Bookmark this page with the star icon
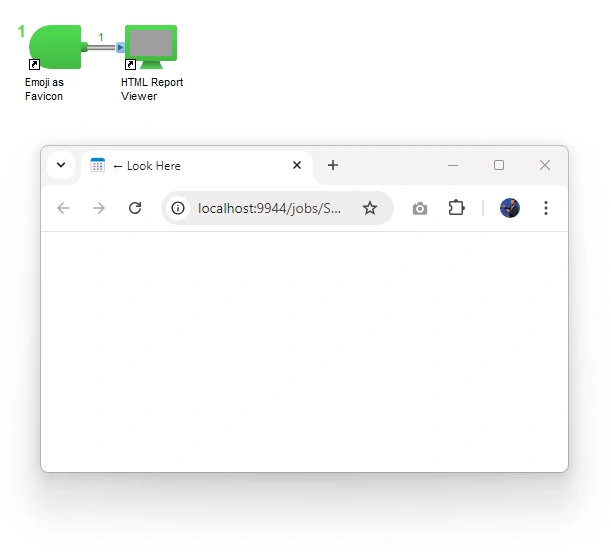611x552 pixels. coord(370,208)
